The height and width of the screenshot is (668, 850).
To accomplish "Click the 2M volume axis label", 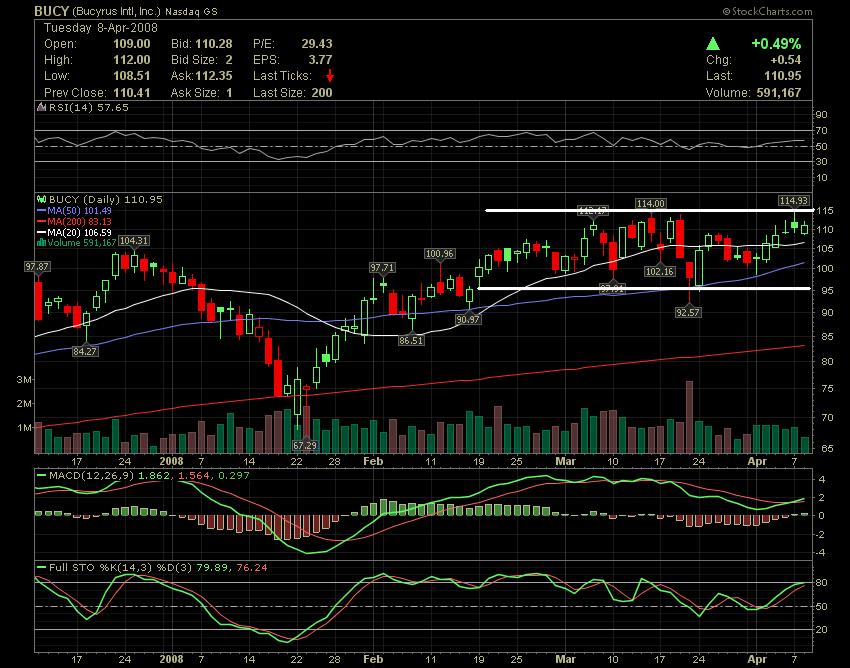I will (x=23, y=403).
